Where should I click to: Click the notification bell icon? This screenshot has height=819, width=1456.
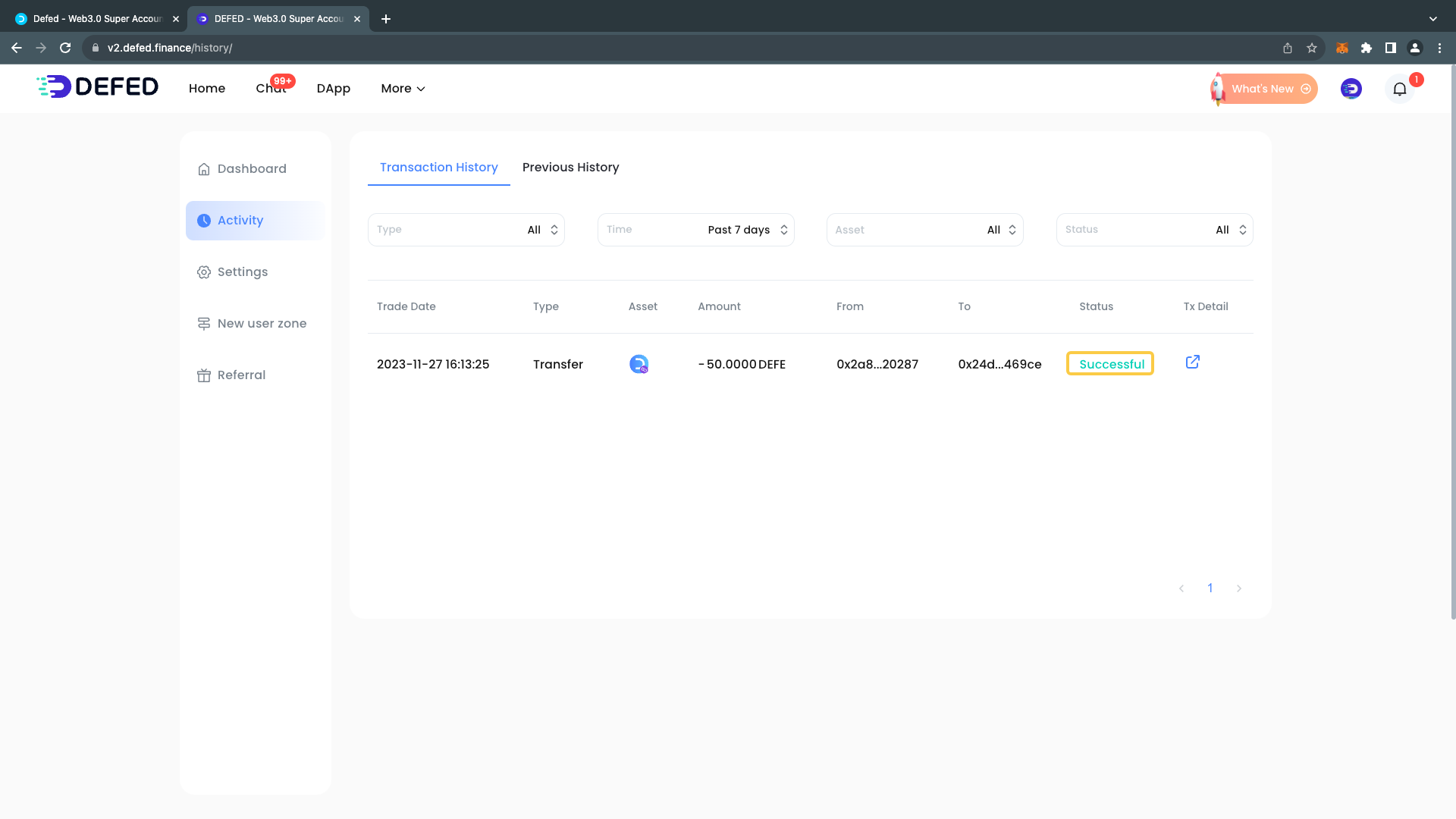click(1399, 89)
